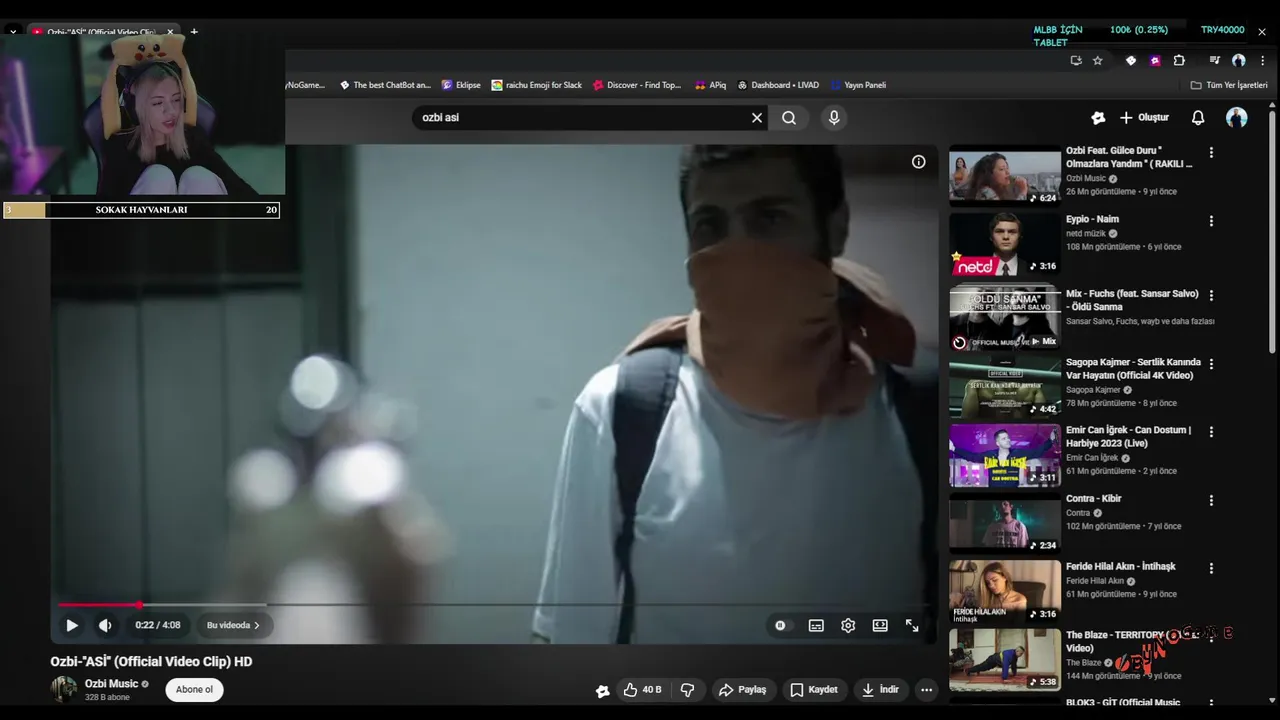Clear the search box with the X icon
Viewport: 1280px width, 720px height.
757,118
